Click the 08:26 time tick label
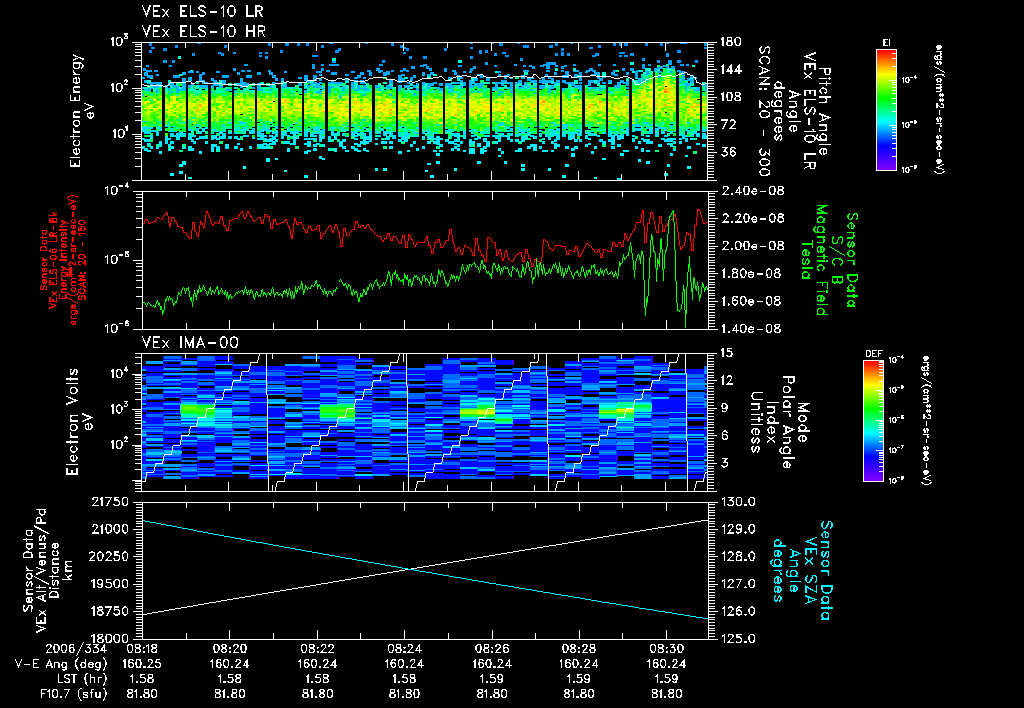 coord(492,649)
